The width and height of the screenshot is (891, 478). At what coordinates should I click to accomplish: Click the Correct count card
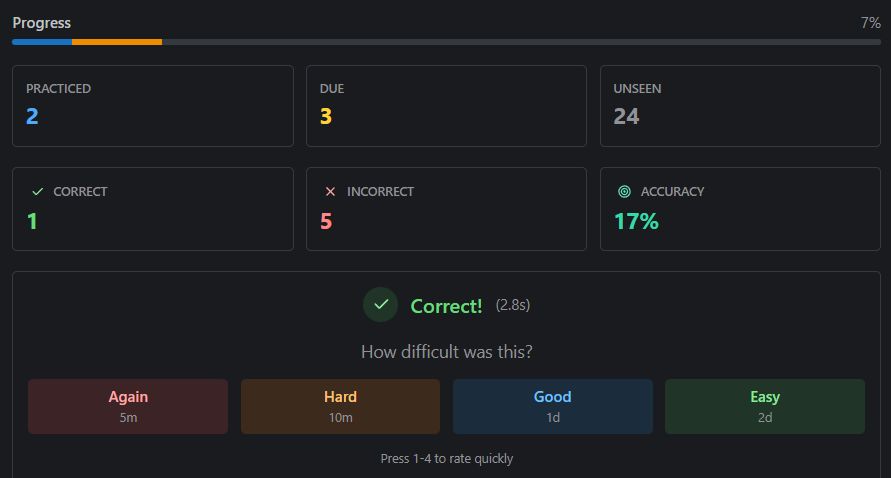153,209
